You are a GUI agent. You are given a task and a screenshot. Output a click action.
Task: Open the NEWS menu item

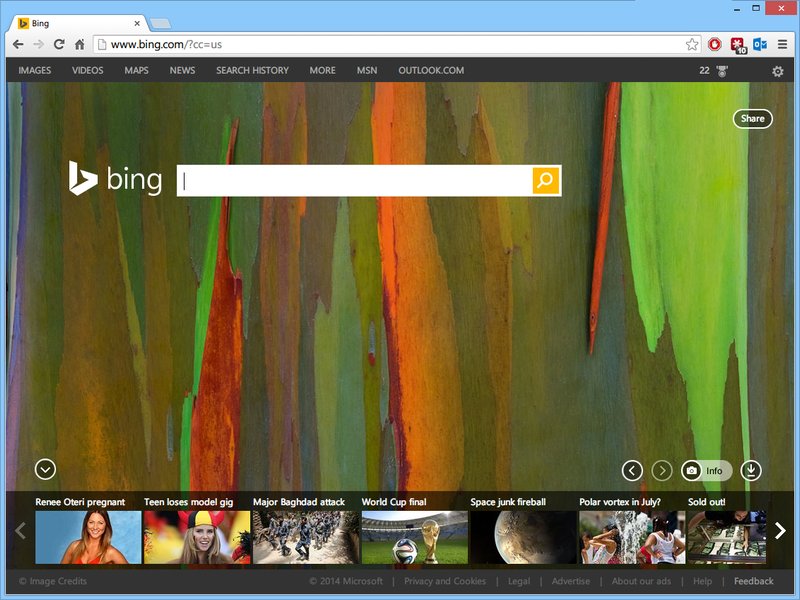pos(182,70)
